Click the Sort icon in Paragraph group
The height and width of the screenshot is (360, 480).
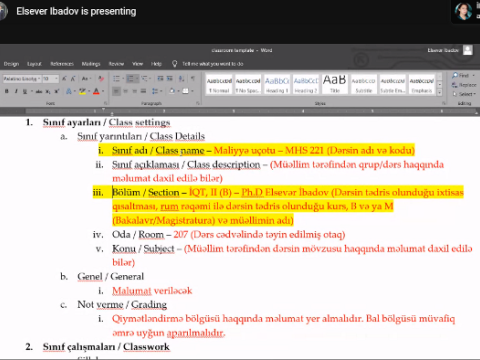pos(181,79)
